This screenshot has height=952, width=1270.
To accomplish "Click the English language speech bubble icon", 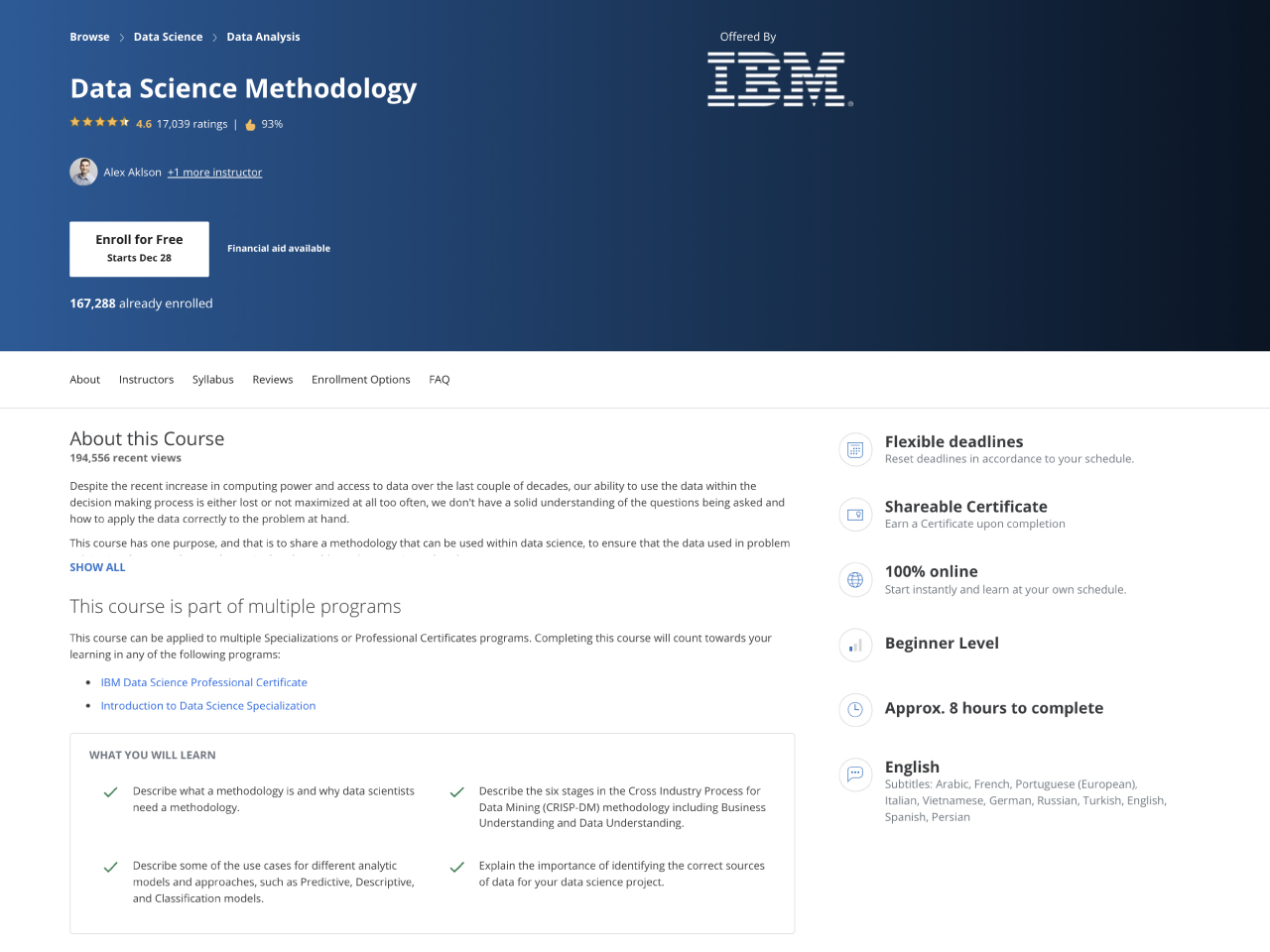I will [855, 774].
